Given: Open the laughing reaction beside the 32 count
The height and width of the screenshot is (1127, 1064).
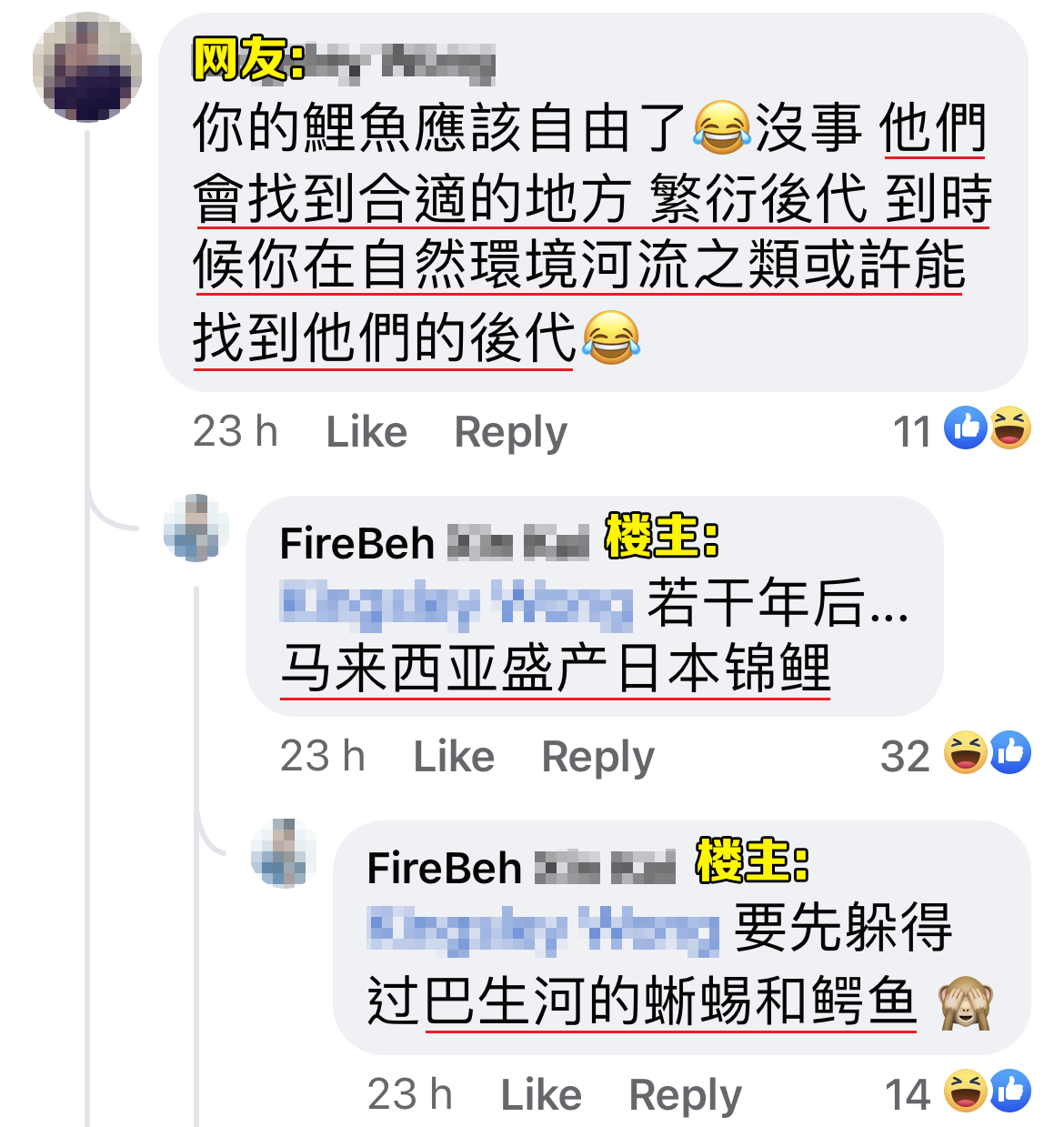Looking at the screenshot, I should click(x=966, y=752).
